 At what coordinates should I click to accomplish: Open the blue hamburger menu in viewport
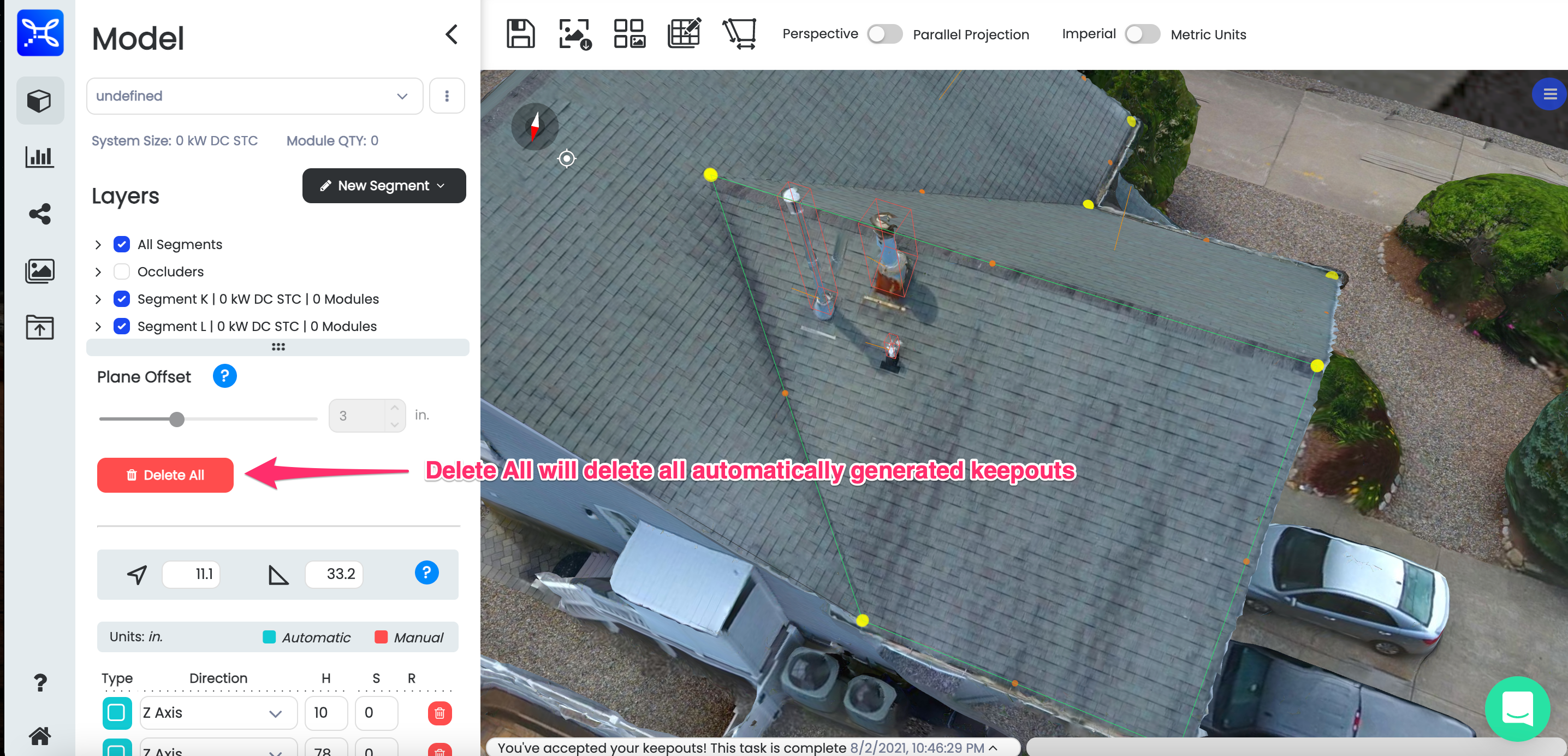click(x=1549, y=94)
